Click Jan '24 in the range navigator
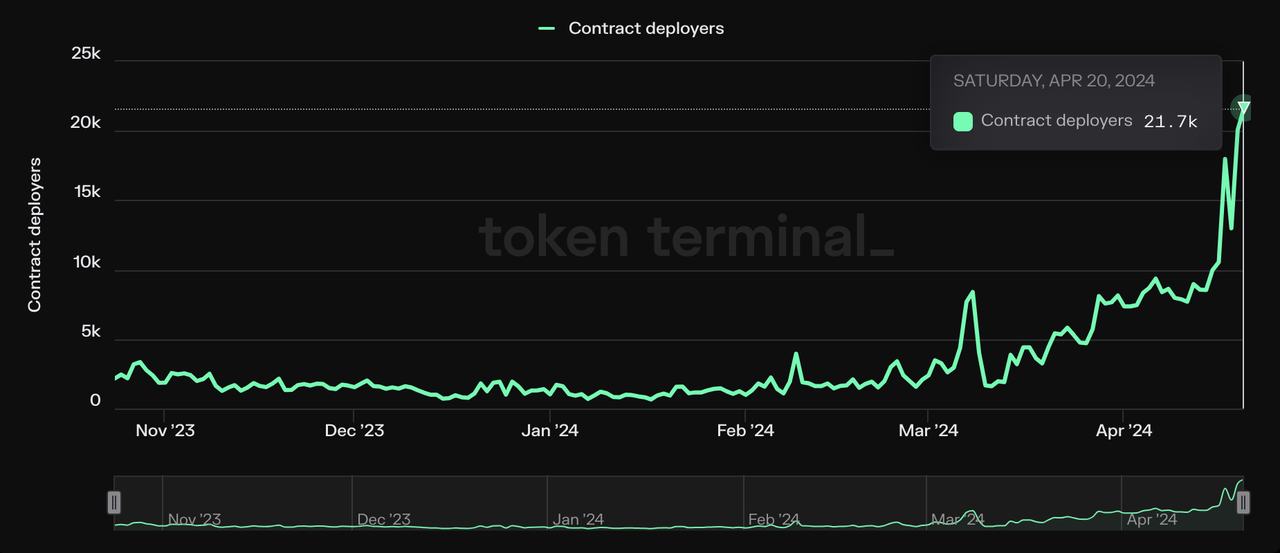The image size is (1280, 553). point(579,519)
